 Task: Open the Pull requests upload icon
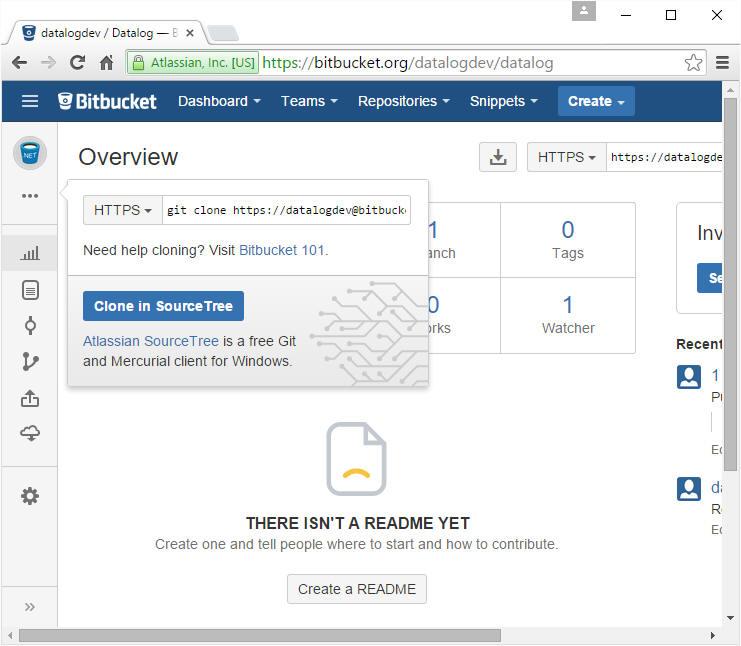[x=30, y=398]
